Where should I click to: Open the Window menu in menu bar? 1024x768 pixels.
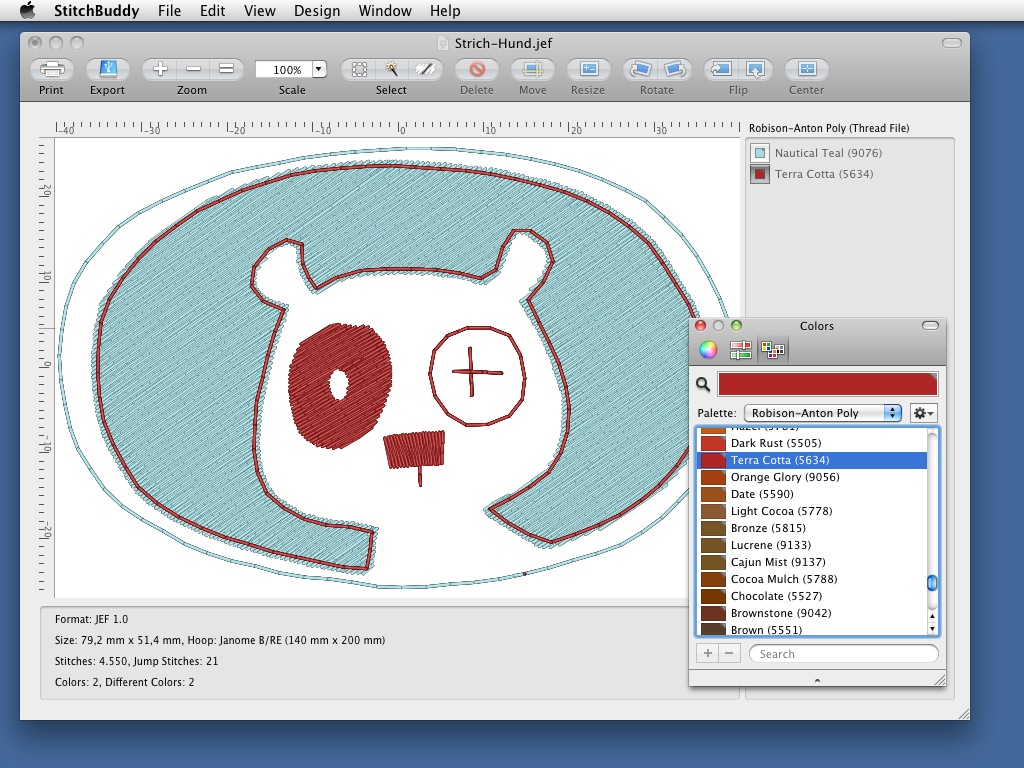click(x=385, y=11)
